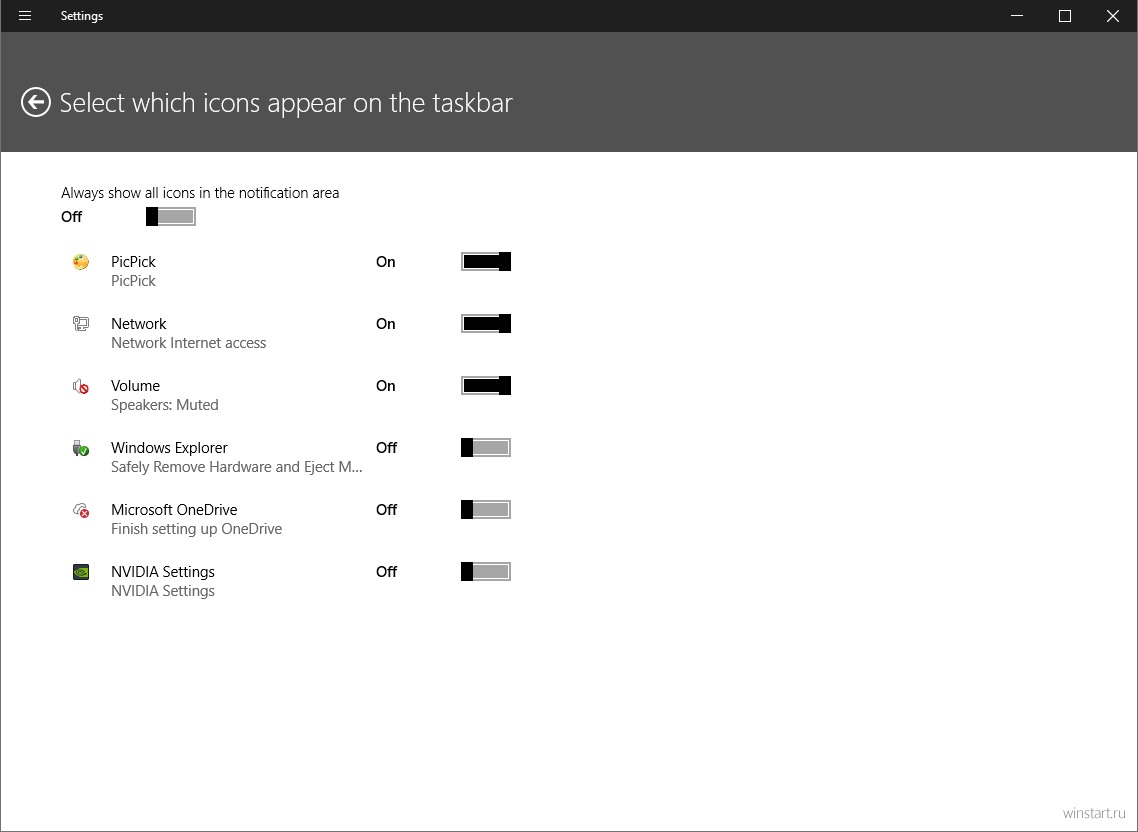This screenshot has height=832, width=1138.
Task: Open the hamburger menu icon
Action: click(x=25, y=16)
